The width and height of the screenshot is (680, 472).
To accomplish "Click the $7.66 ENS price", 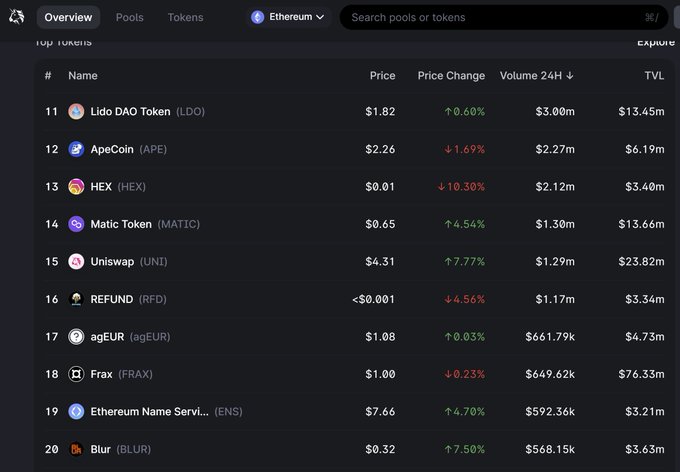I will pyautogui.click(x=380, y=412).
